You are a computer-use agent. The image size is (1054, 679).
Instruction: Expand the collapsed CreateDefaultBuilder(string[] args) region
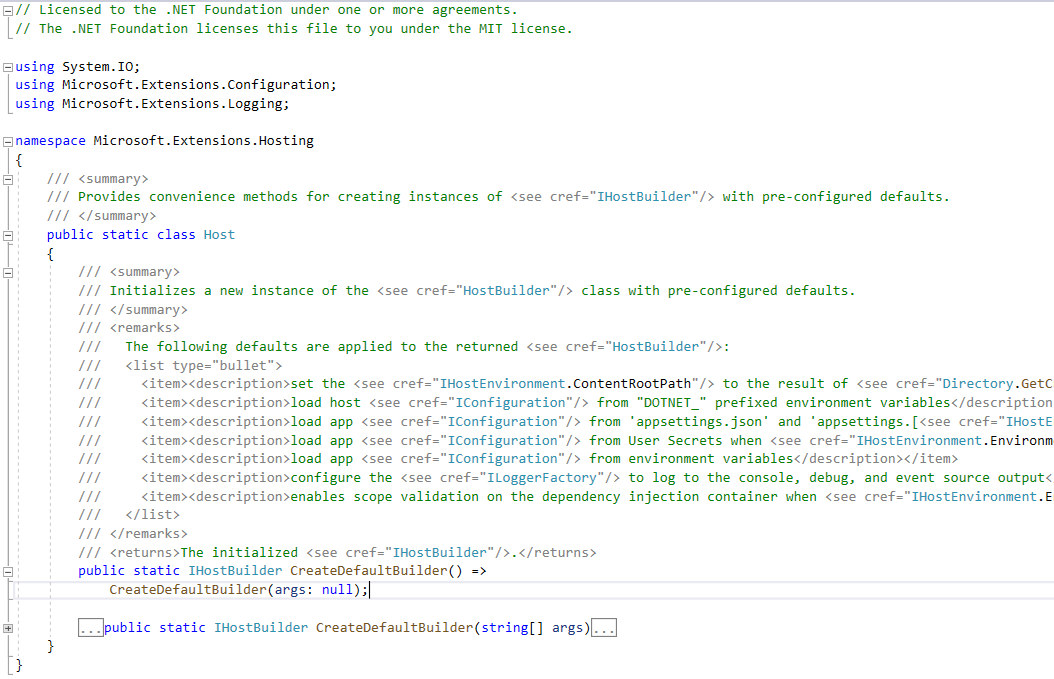8,627
